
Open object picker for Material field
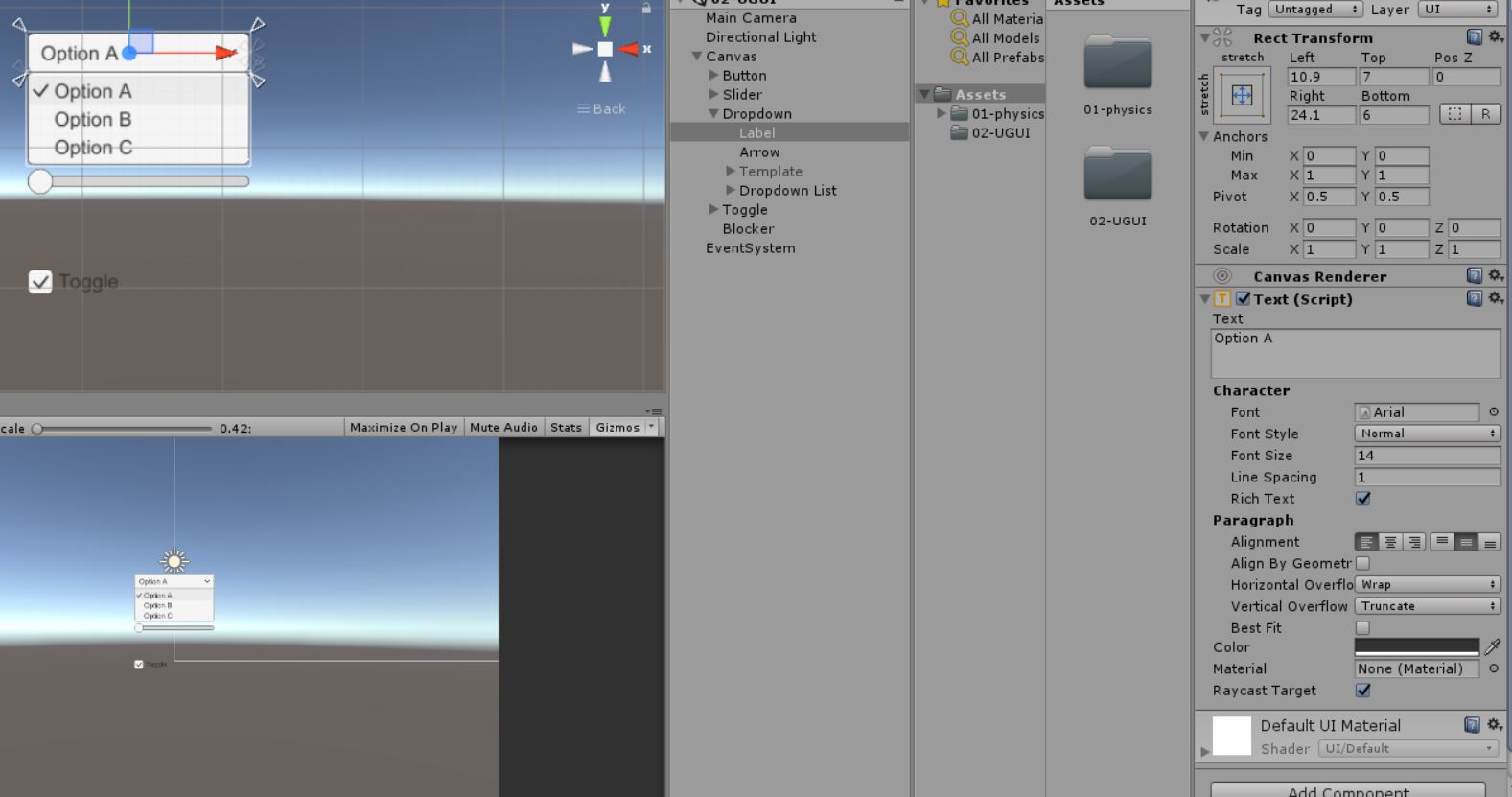click(x=1493, y=668)
